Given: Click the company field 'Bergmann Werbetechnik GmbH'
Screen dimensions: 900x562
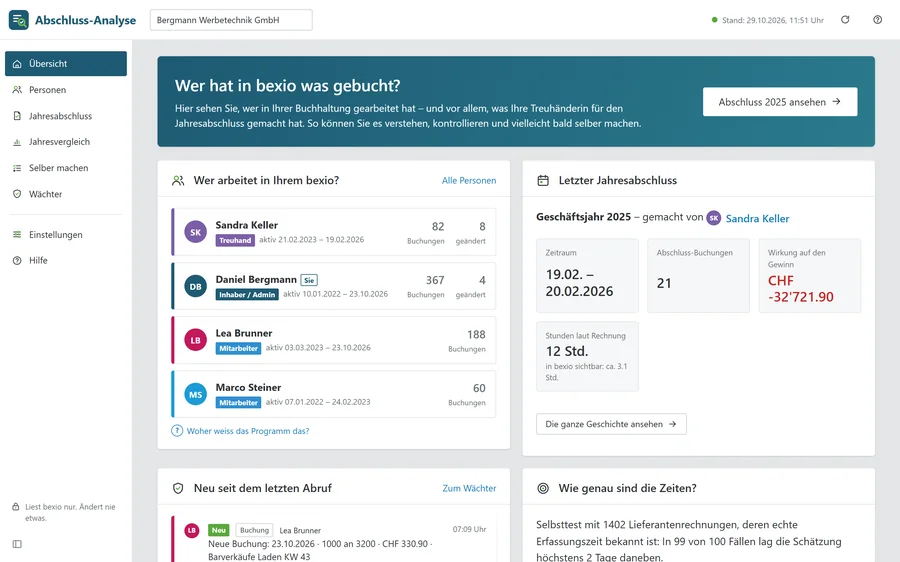Looking at the screenshot, I should [x=231, y=20].
